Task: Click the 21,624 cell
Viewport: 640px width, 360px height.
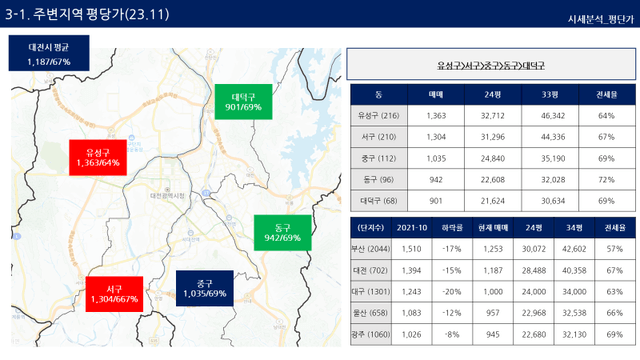Action: [493, 201]
